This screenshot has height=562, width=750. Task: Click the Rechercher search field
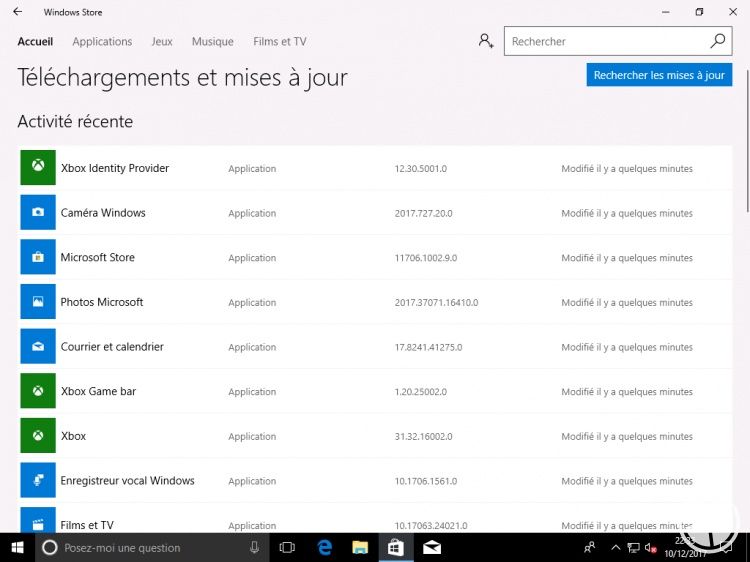(605, 42)
